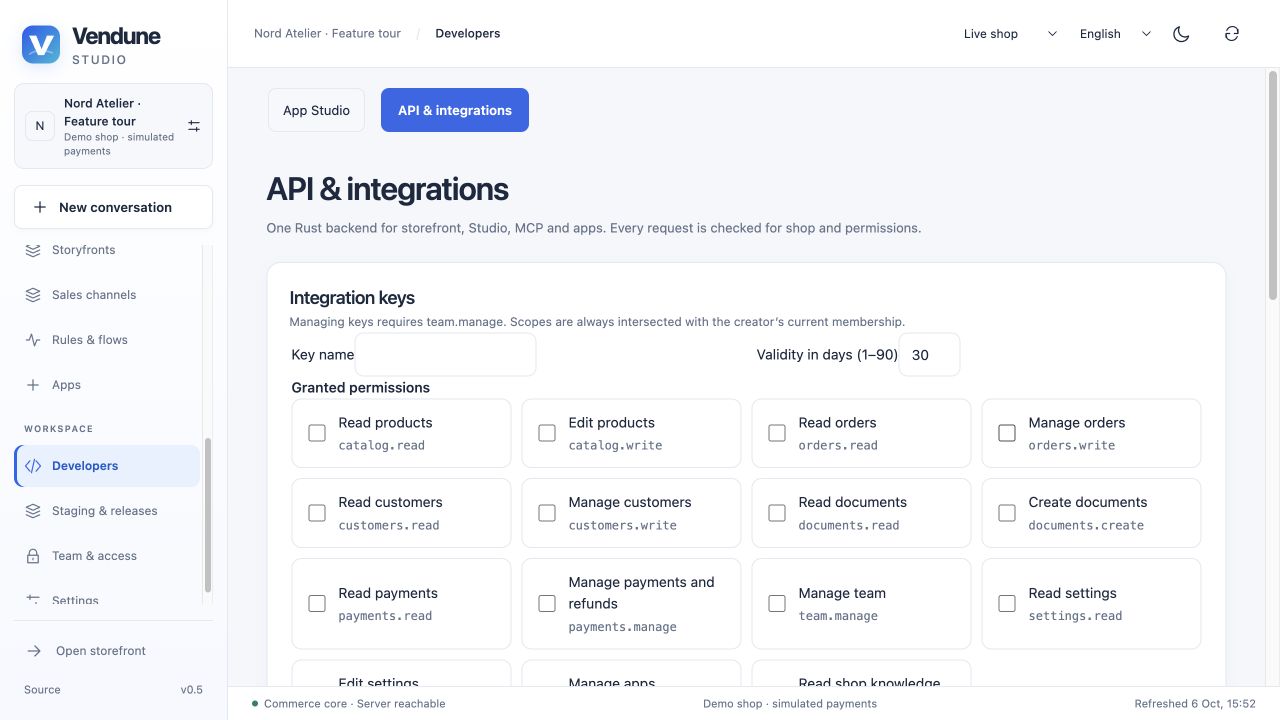
Task: Switch to the App Studio tab
Action: (x=316, y=110)
